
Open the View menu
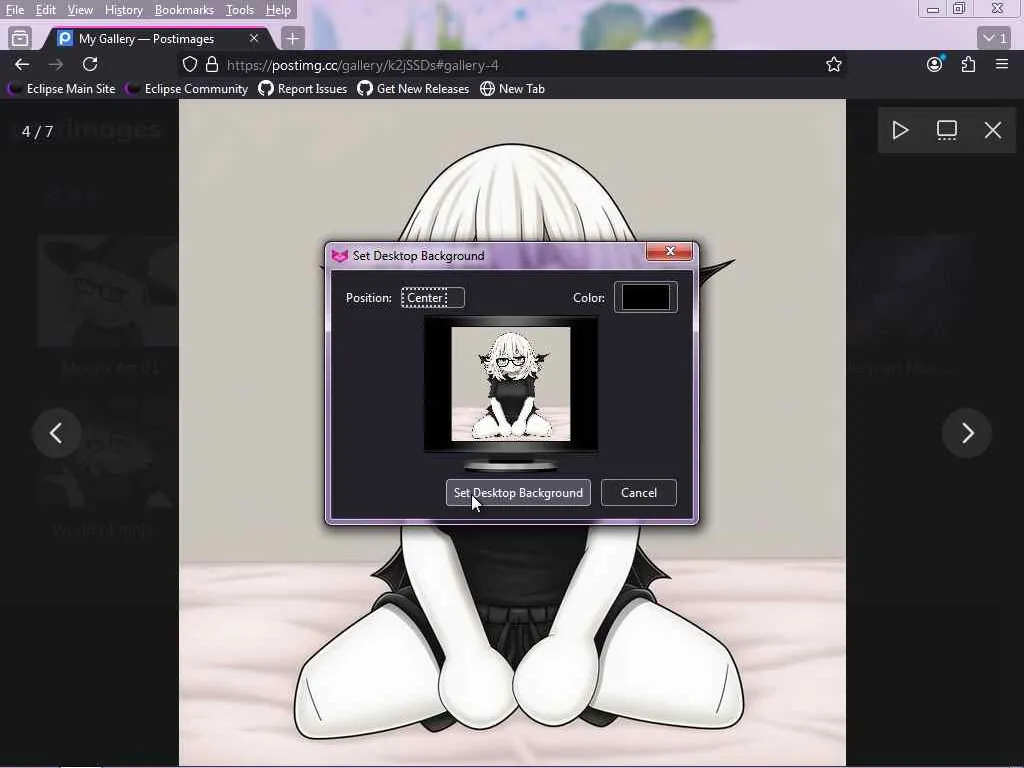pos(80,10)
